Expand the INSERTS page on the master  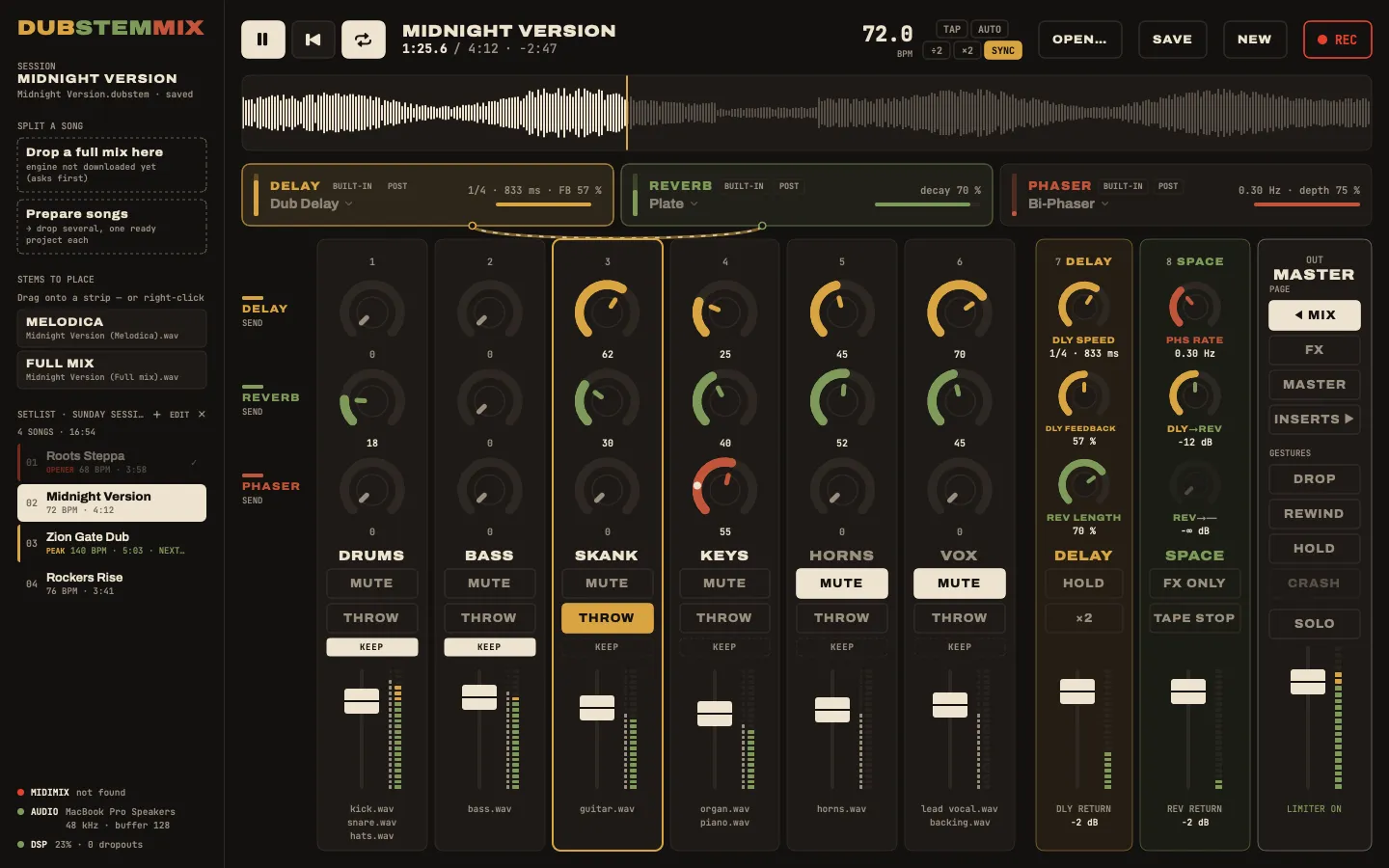(x=1314, y=420)
